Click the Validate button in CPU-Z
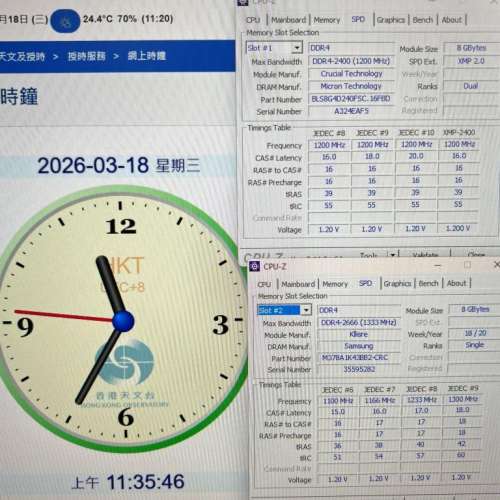Screen dimensions: 500x500 coord(425,255)
